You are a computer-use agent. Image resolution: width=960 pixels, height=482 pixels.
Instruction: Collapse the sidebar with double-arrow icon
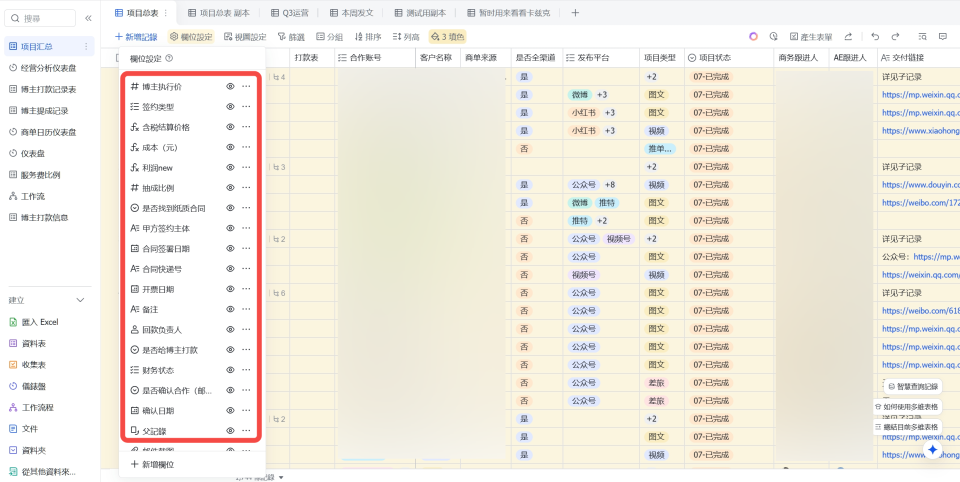pos(88,18)
